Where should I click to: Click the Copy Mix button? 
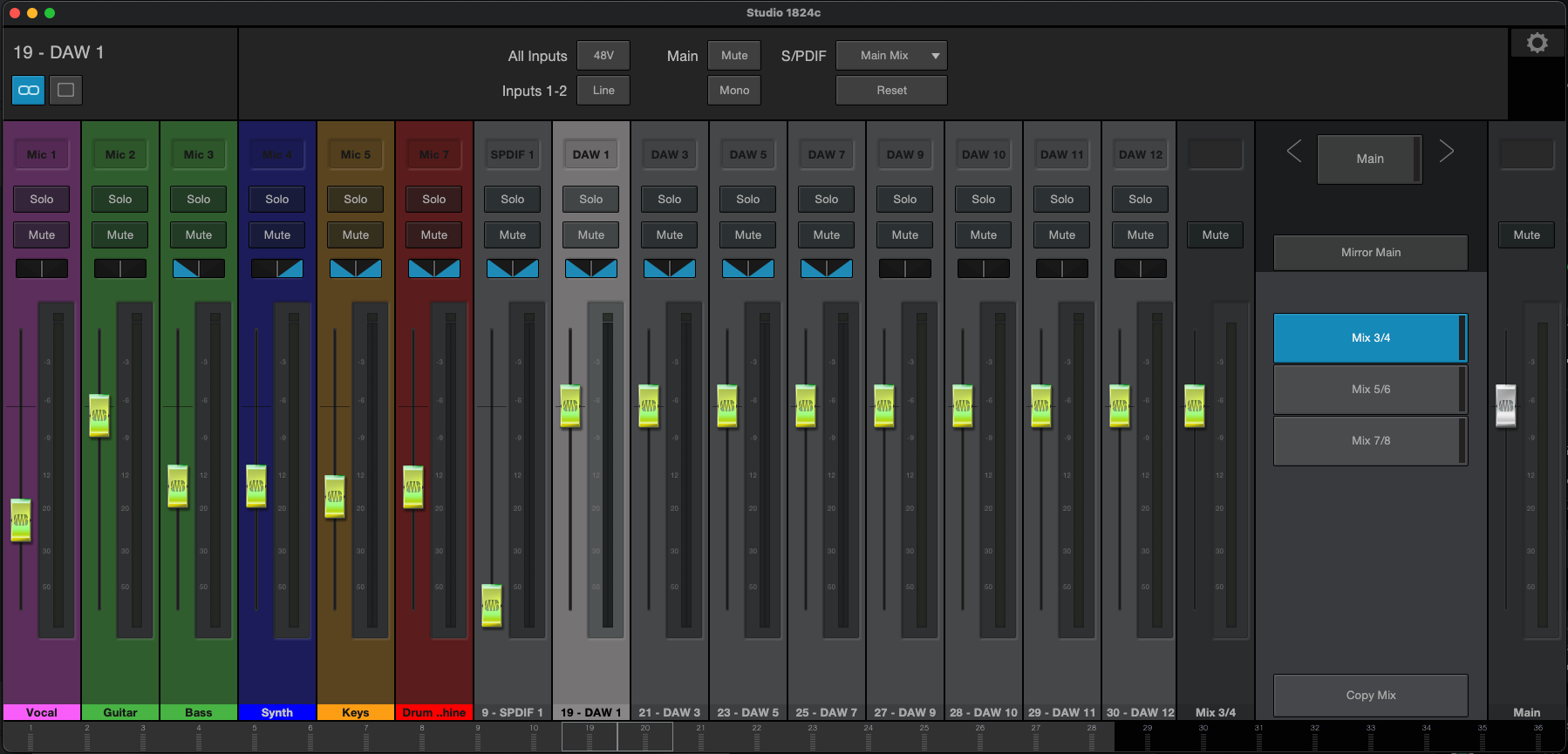(1371, 695)
